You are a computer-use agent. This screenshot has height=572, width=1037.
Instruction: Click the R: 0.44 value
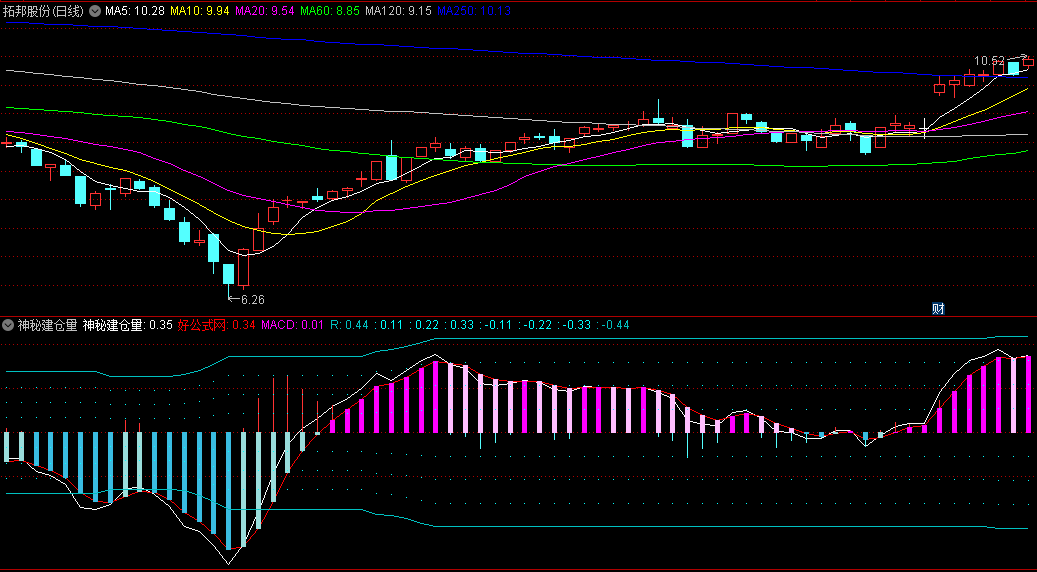click(349, 325)
